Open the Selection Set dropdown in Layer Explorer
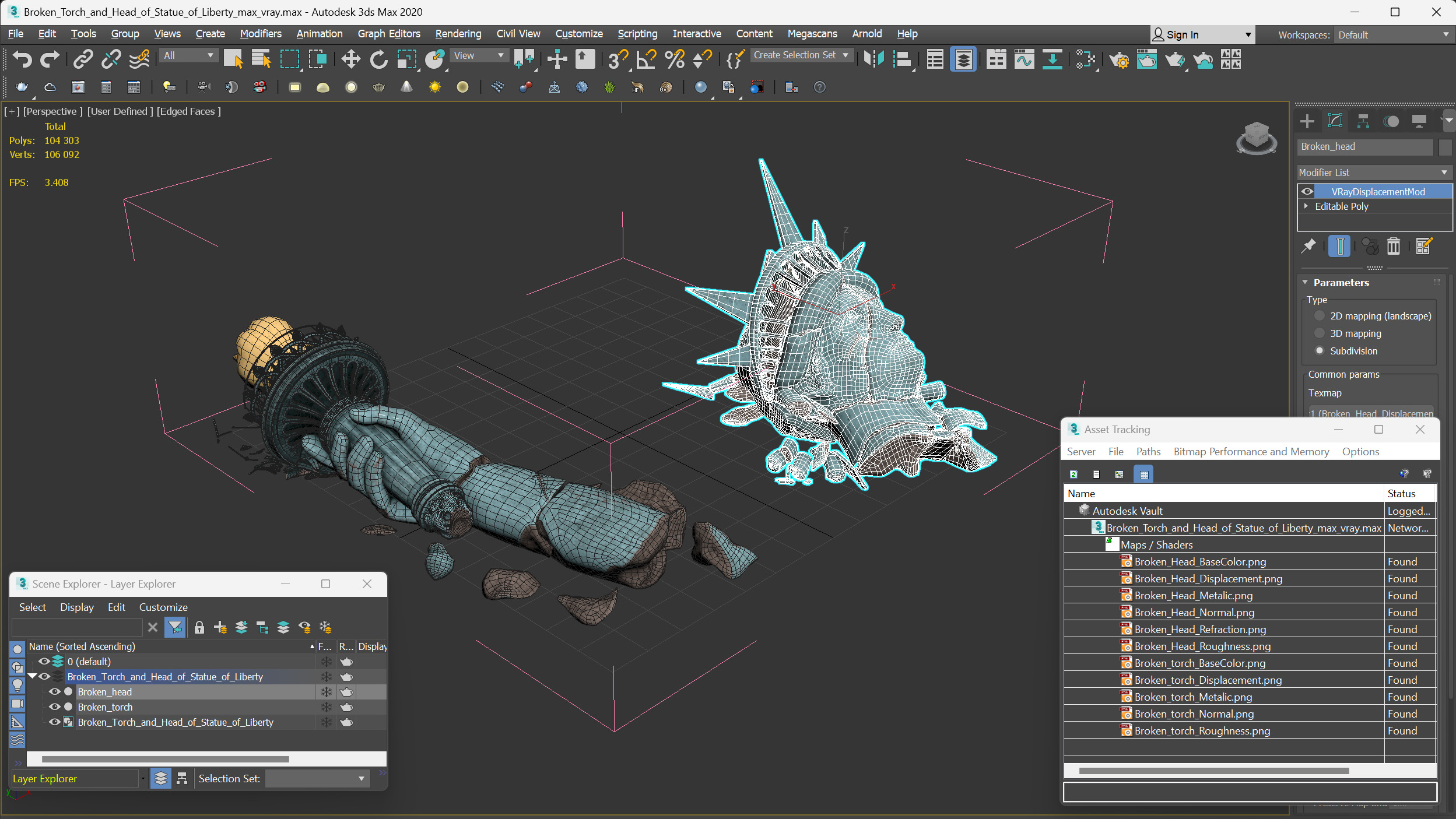This screenshot has height=819, width=1456. tap(317, 779)
